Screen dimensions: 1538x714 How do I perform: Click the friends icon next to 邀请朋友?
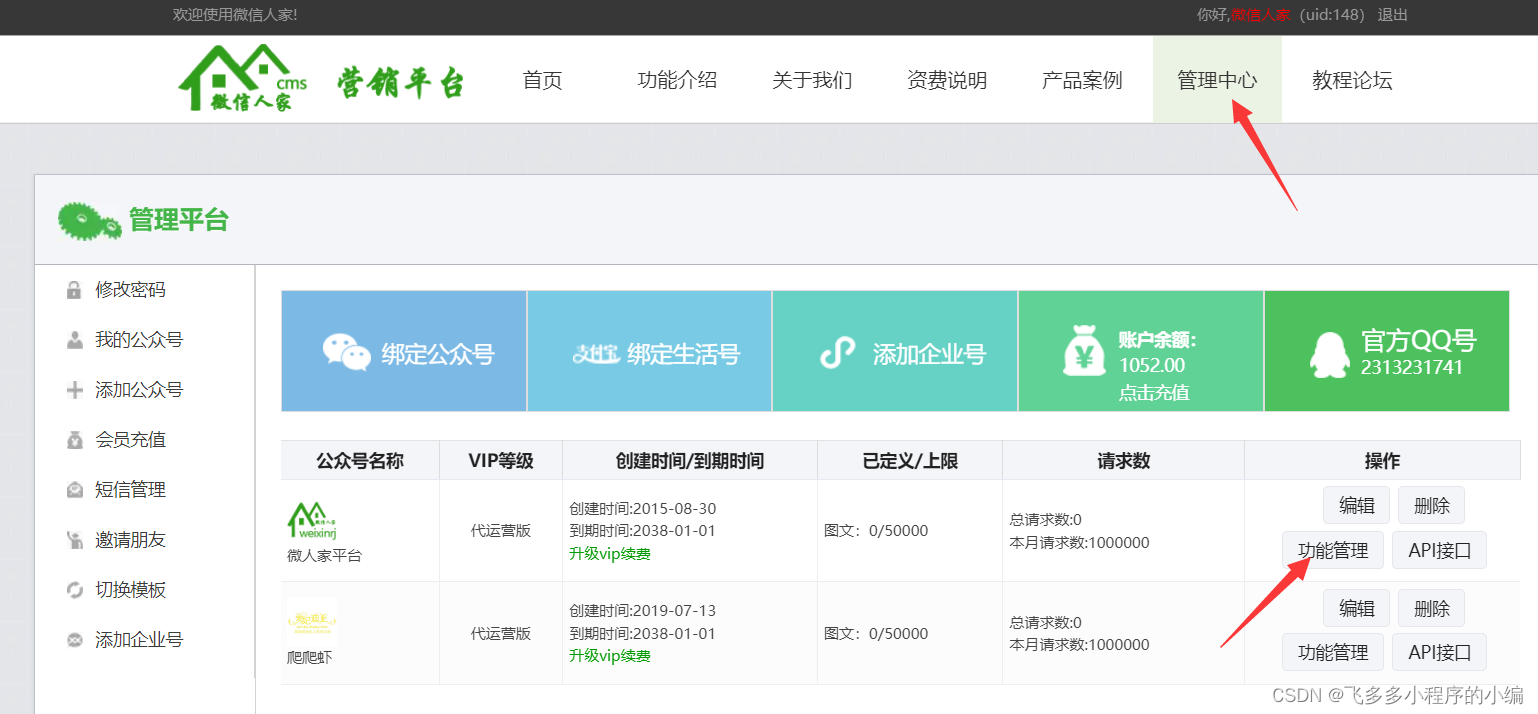click(x=74, y=540)
